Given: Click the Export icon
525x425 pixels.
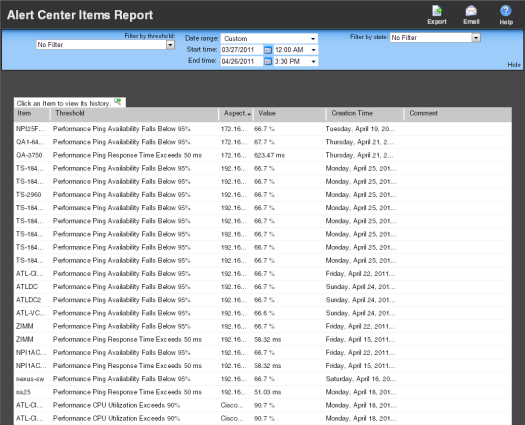Looking at the screenshot, I should tap(437, 11).
